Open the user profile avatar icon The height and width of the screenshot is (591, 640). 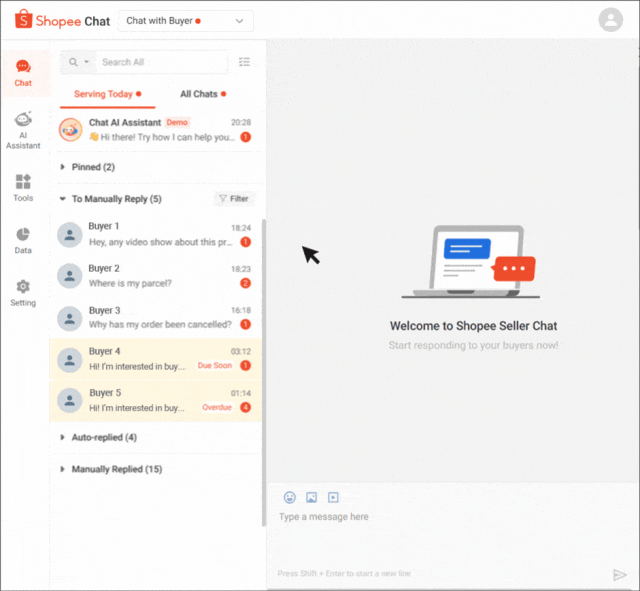coord(610,20)
